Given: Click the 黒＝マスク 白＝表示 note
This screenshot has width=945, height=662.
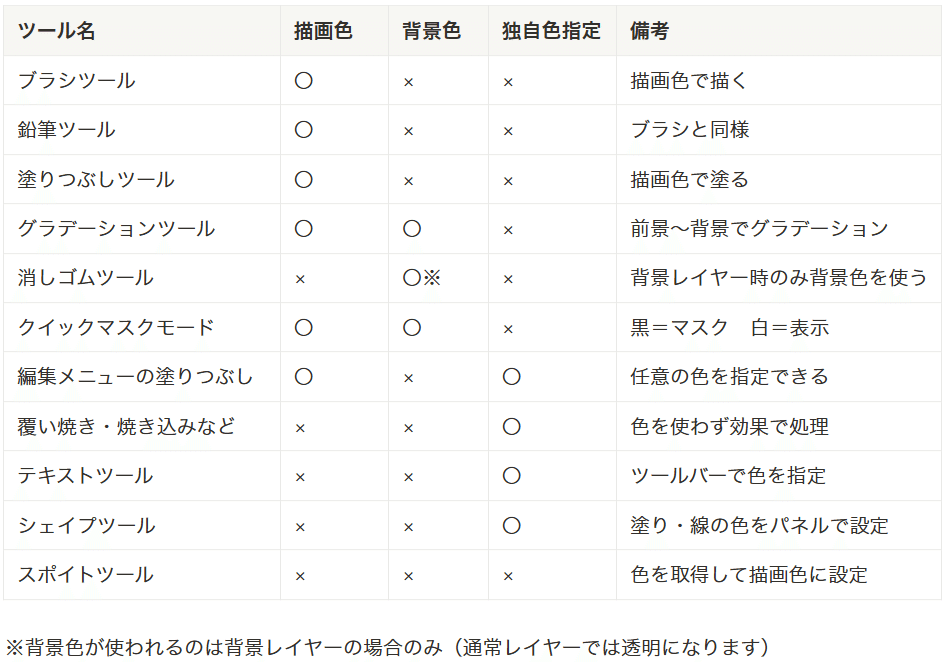Looking at the screenshot, I should pyautogui.click(x=730, y=327).
